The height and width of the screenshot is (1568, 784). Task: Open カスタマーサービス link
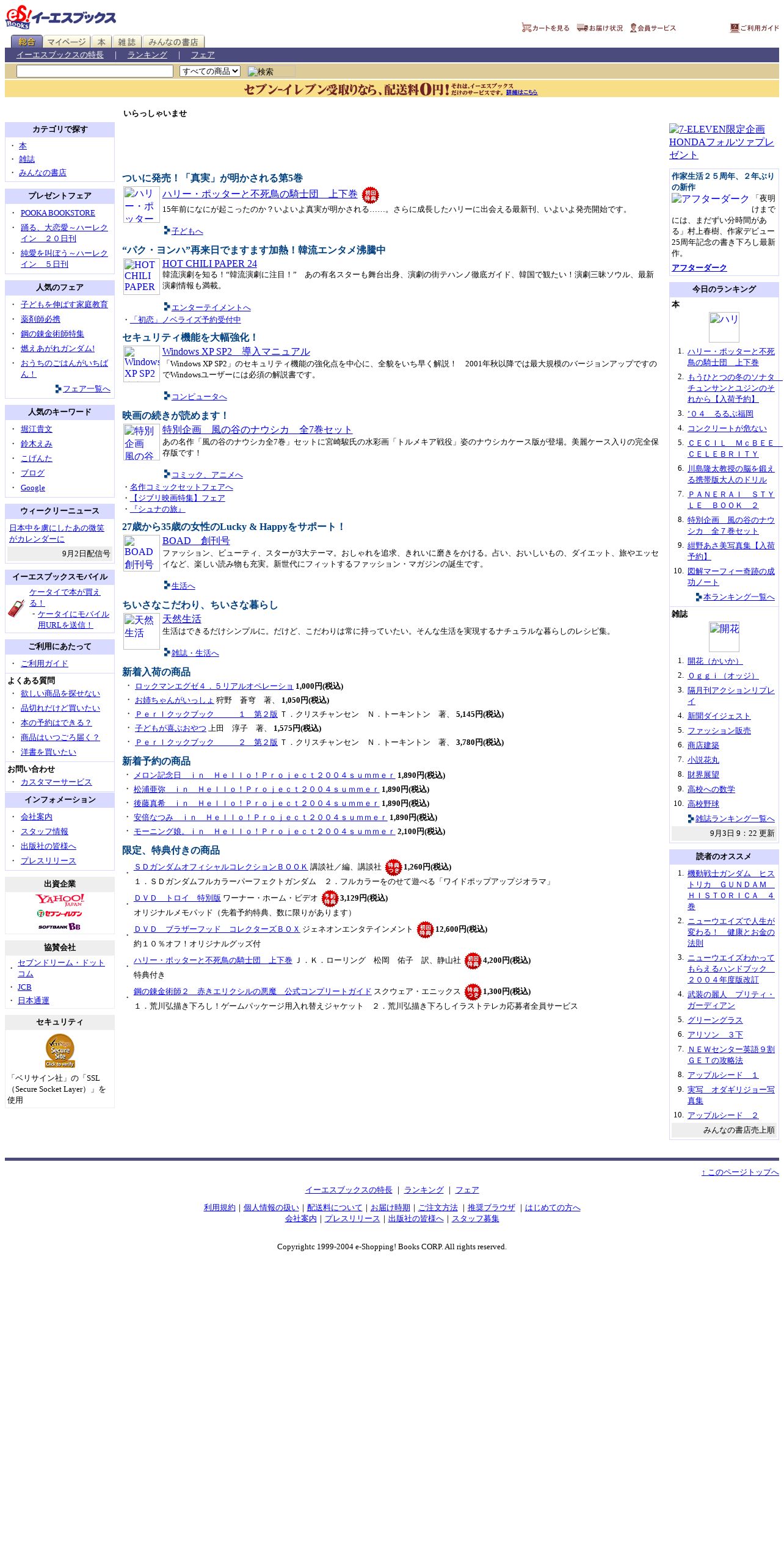(x=56, y=782)
